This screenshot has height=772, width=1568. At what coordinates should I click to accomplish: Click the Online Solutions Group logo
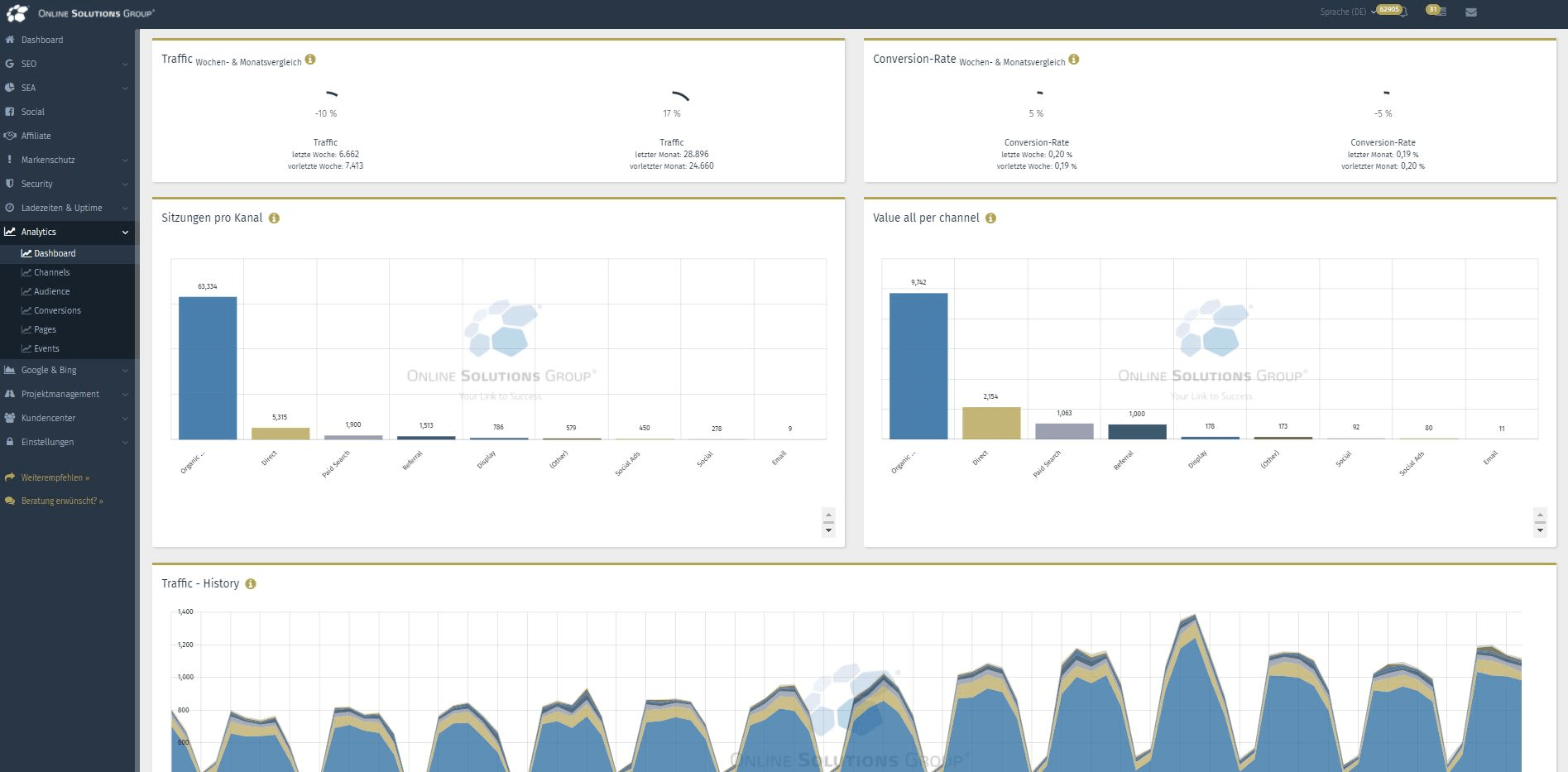(x=80, y=13)
